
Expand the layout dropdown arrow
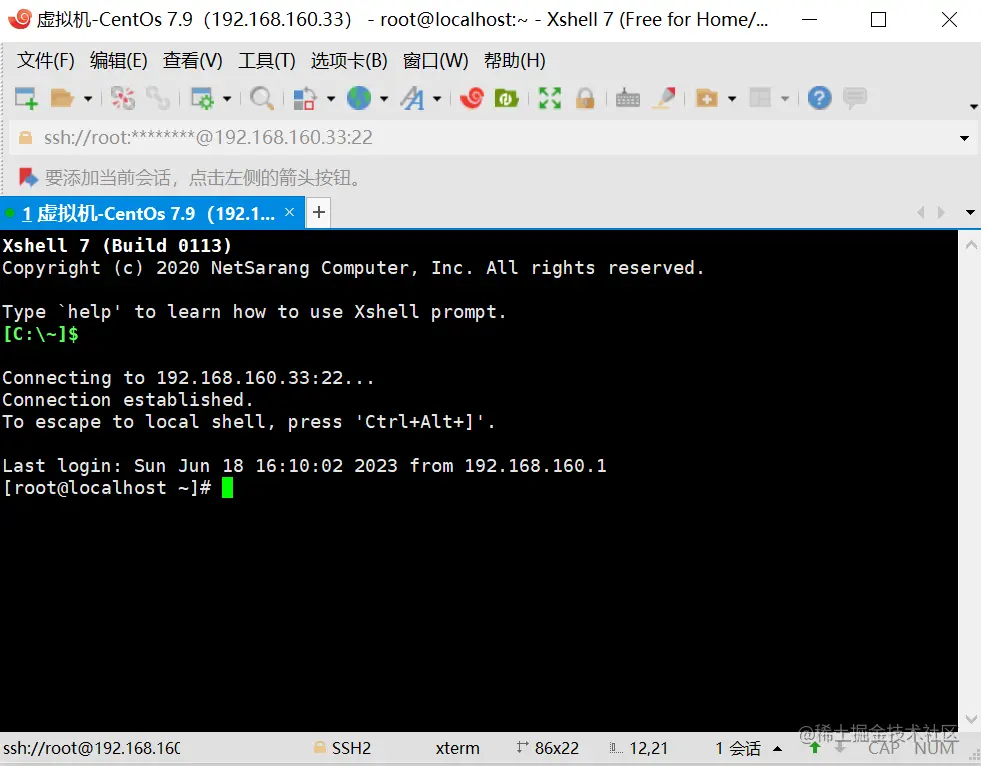tap(785, 99)
